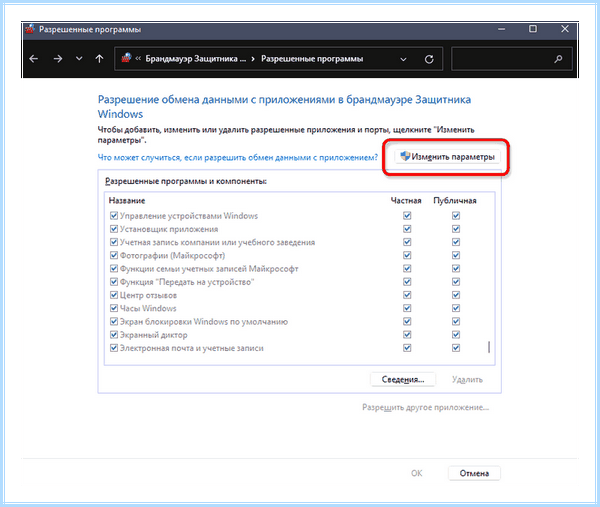The image size is (600, 507).
Task: Click the Название column header
Action: tap(127, 201)
